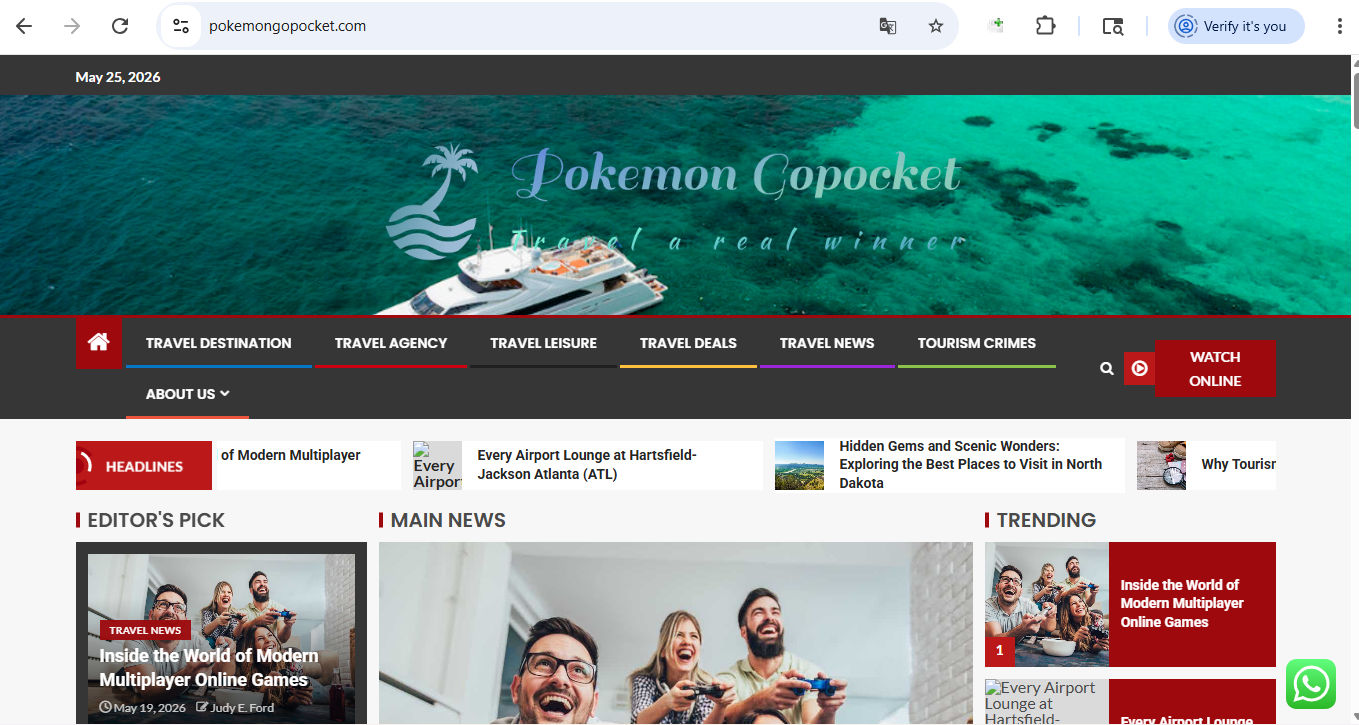Open the Travel Destination menu item
The width and height of the screenshot is (1359, 725).
tap(218, 343)
